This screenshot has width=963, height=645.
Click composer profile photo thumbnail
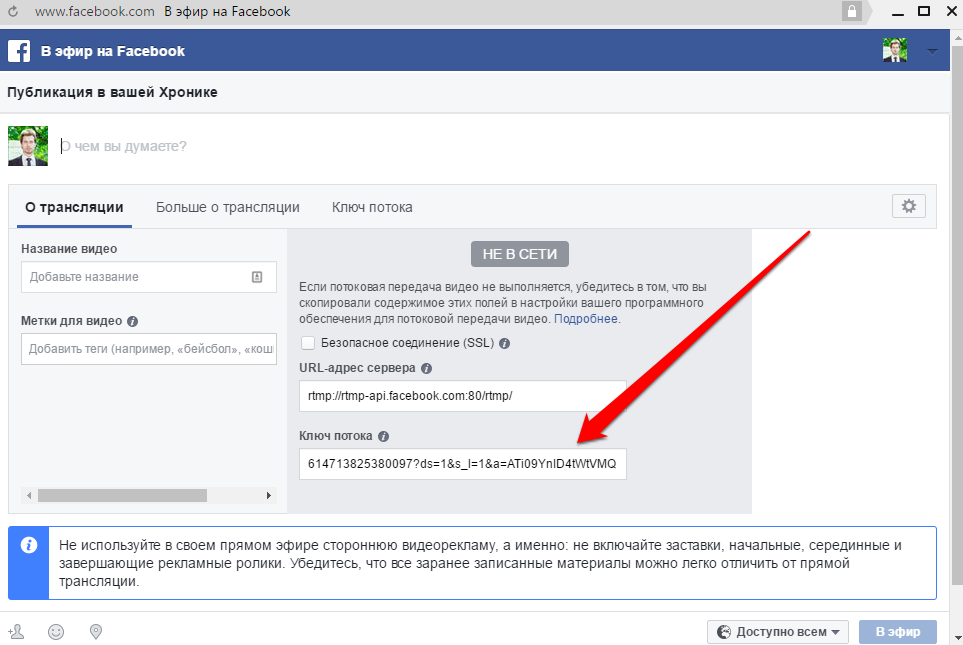click(28, 146)
